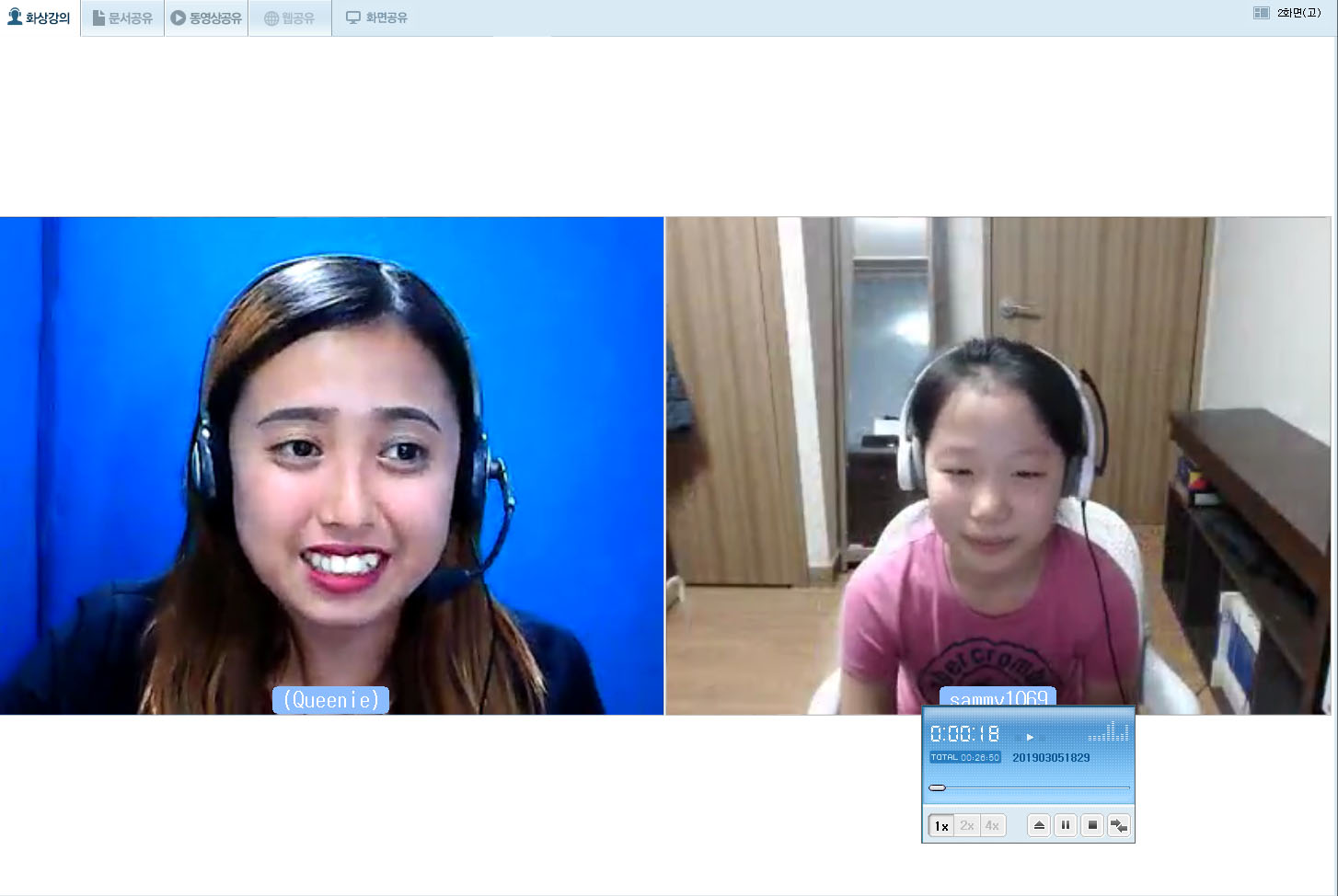Set playback speed to 1x
Screen dimensions: 1338x896
pyautogui.click(x=940, y=825)
